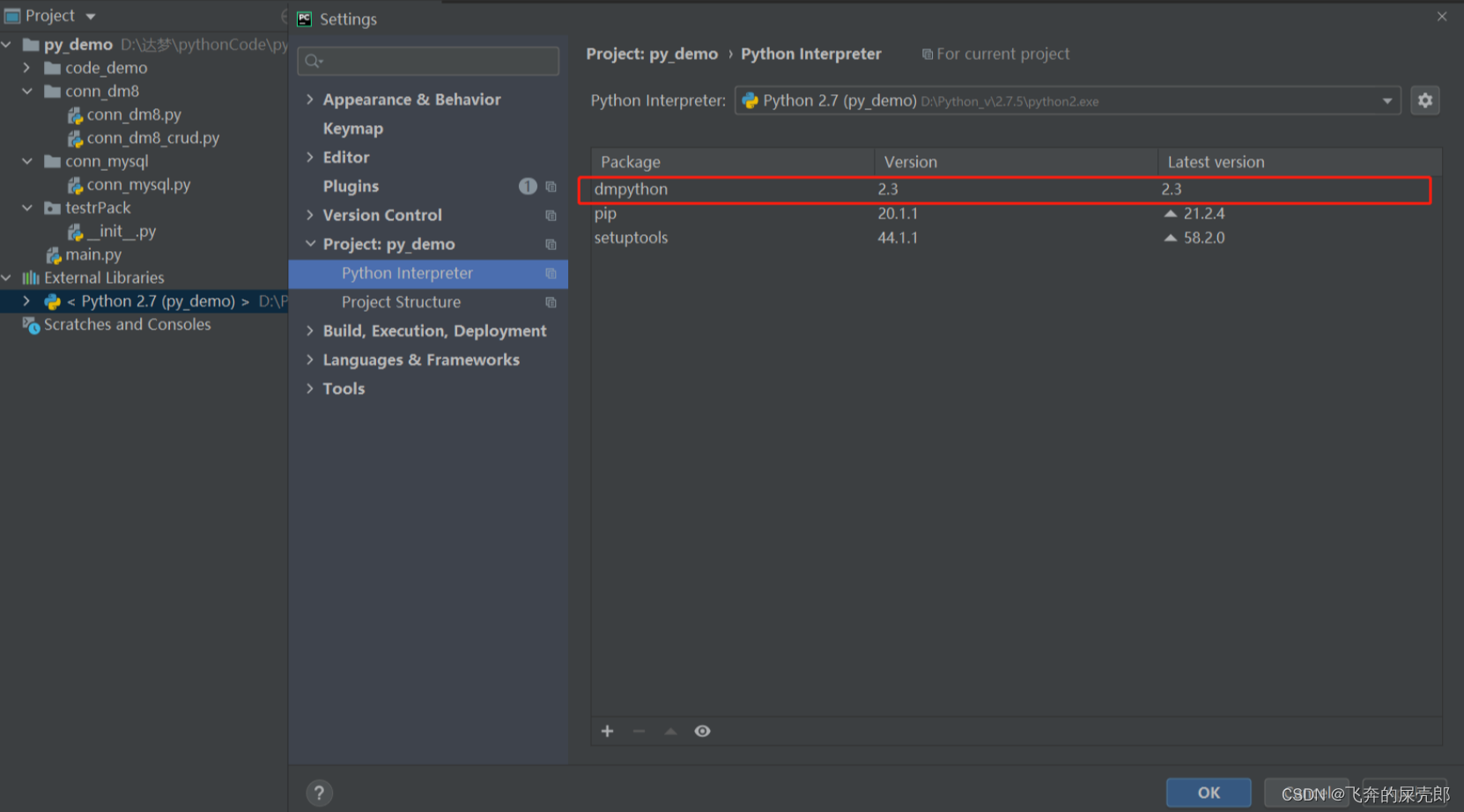
Task: Select the pip package row
Action: pos(1016,213)
